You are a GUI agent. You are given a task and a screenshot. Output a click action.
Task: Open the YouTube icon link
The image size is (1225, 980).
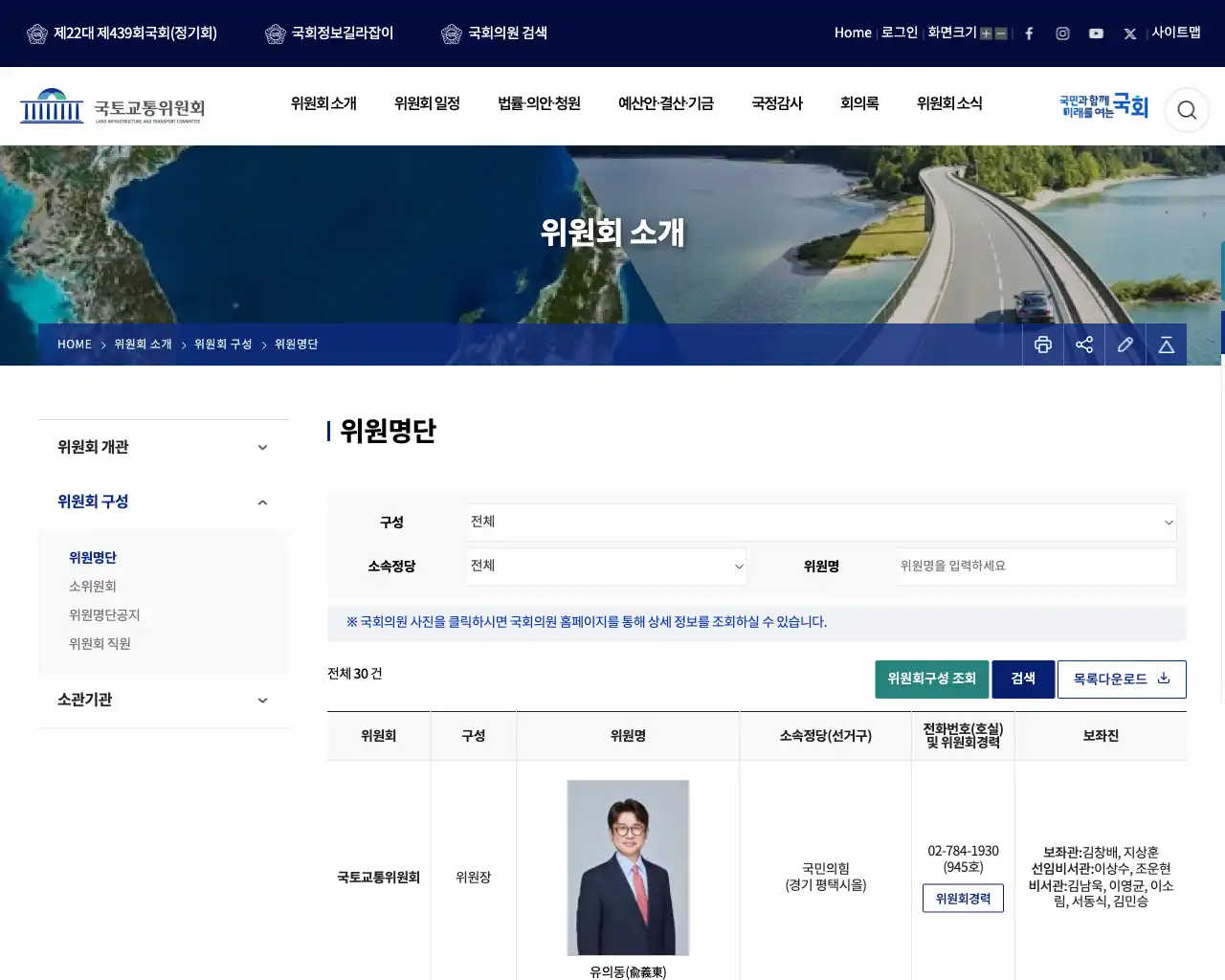tap(1096, 33)
